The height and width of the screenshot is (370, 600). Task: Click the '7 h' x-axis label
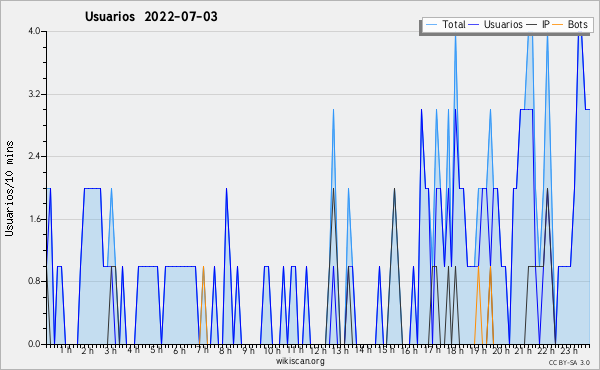202,350
